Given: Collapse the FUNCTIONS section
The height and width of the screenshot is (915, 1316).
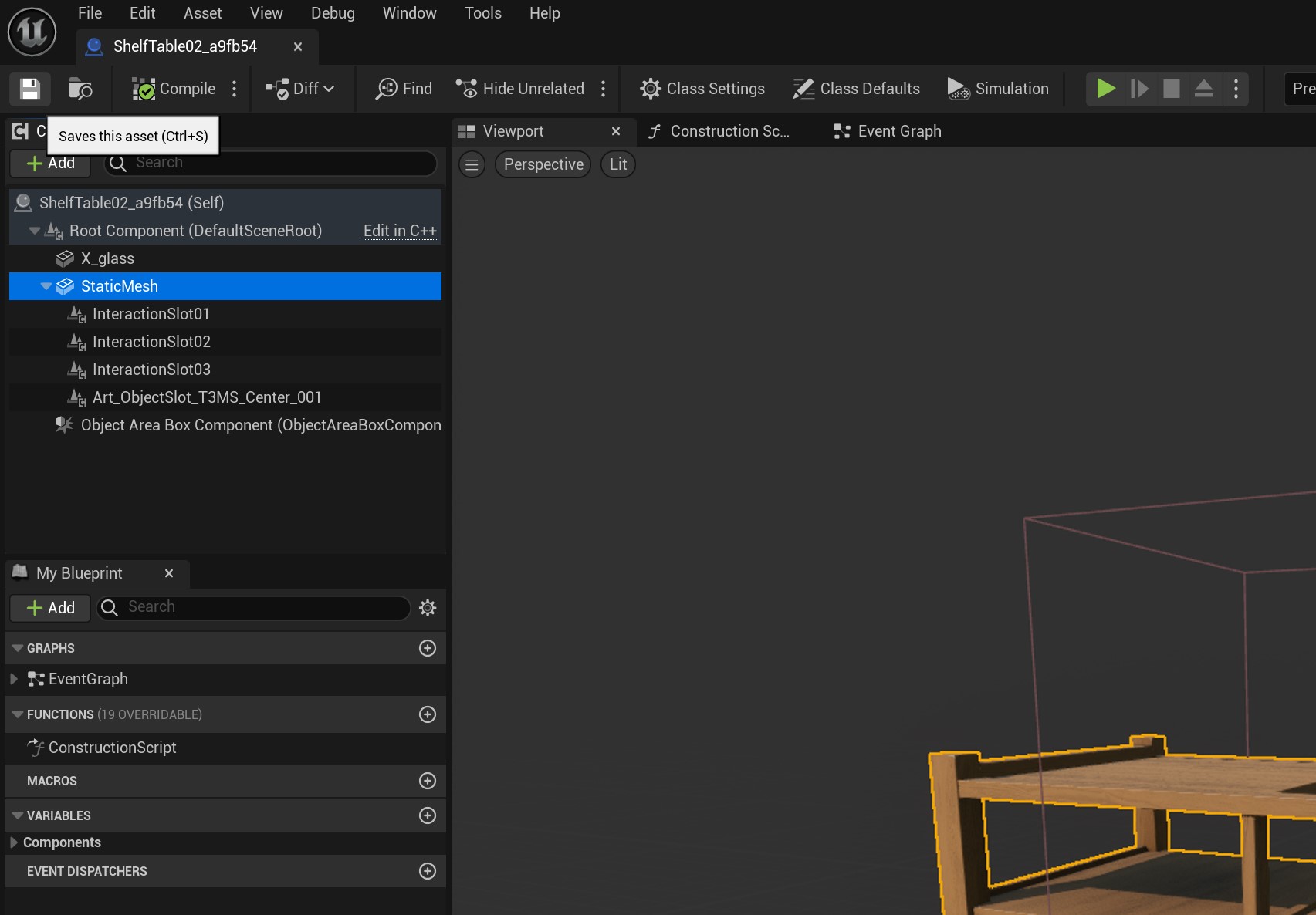Looking at the screenshot, I should tap(18, 714).
